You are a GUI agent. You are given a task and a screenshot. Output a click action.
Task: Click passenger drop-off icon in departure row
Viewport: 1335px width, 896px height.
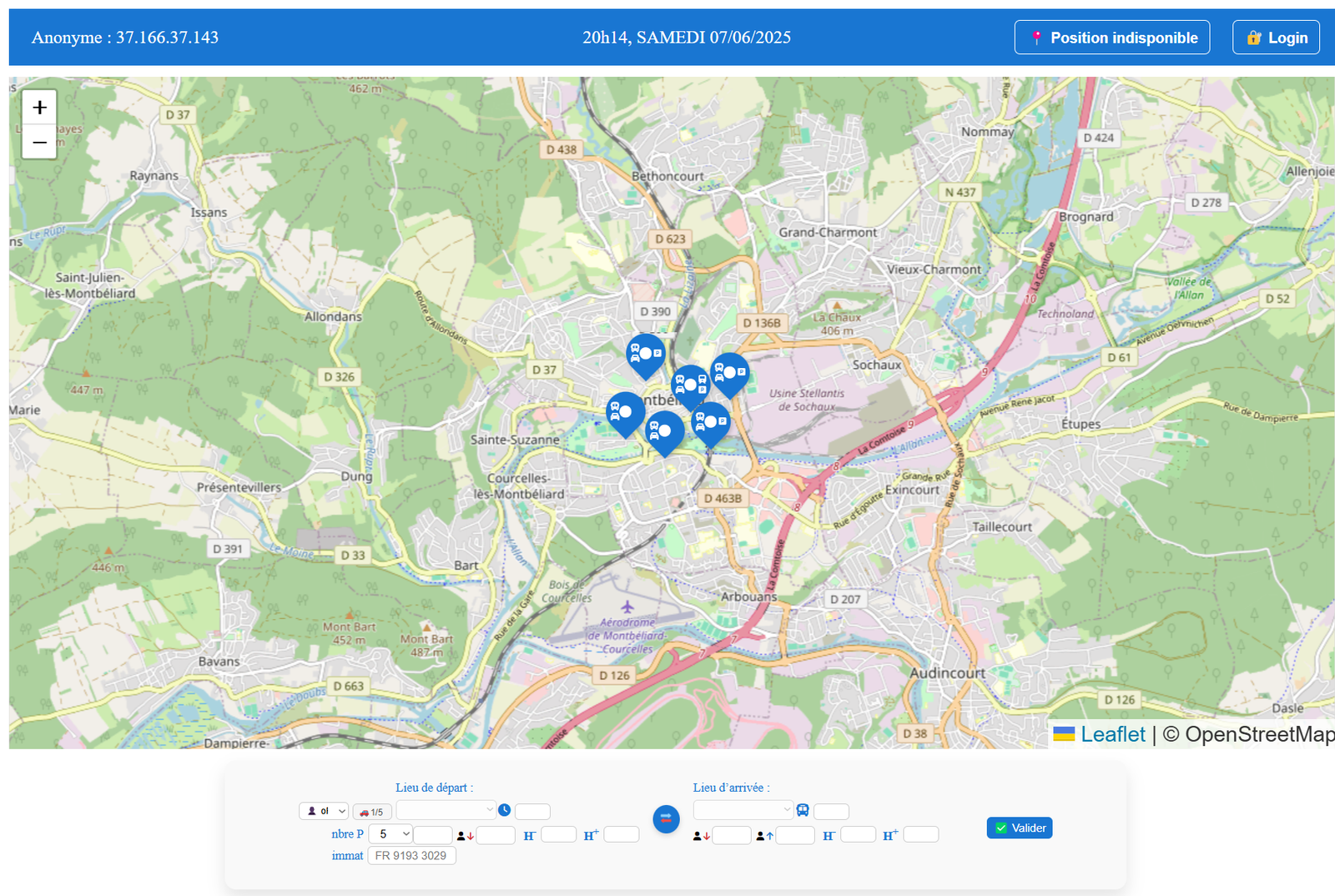coord(466,835)
